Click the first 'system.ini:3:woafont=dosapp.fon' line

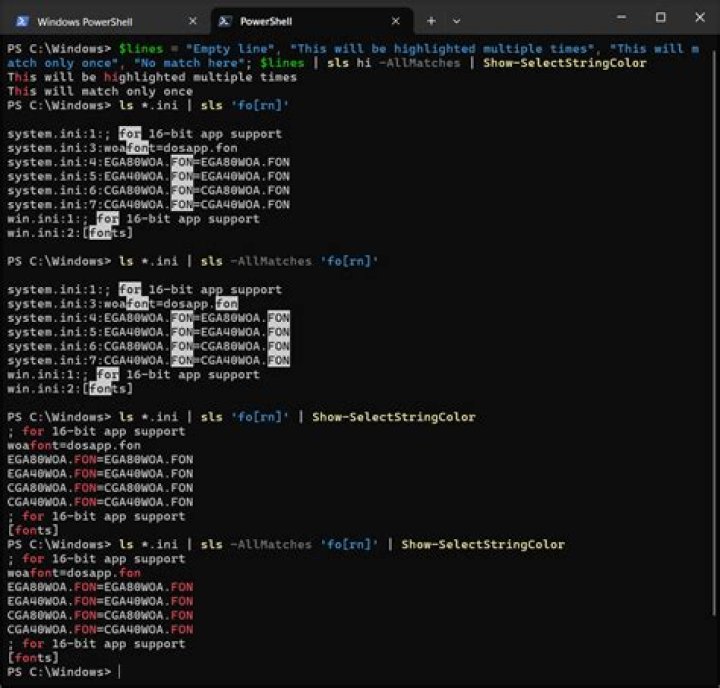tap(122, 148)
